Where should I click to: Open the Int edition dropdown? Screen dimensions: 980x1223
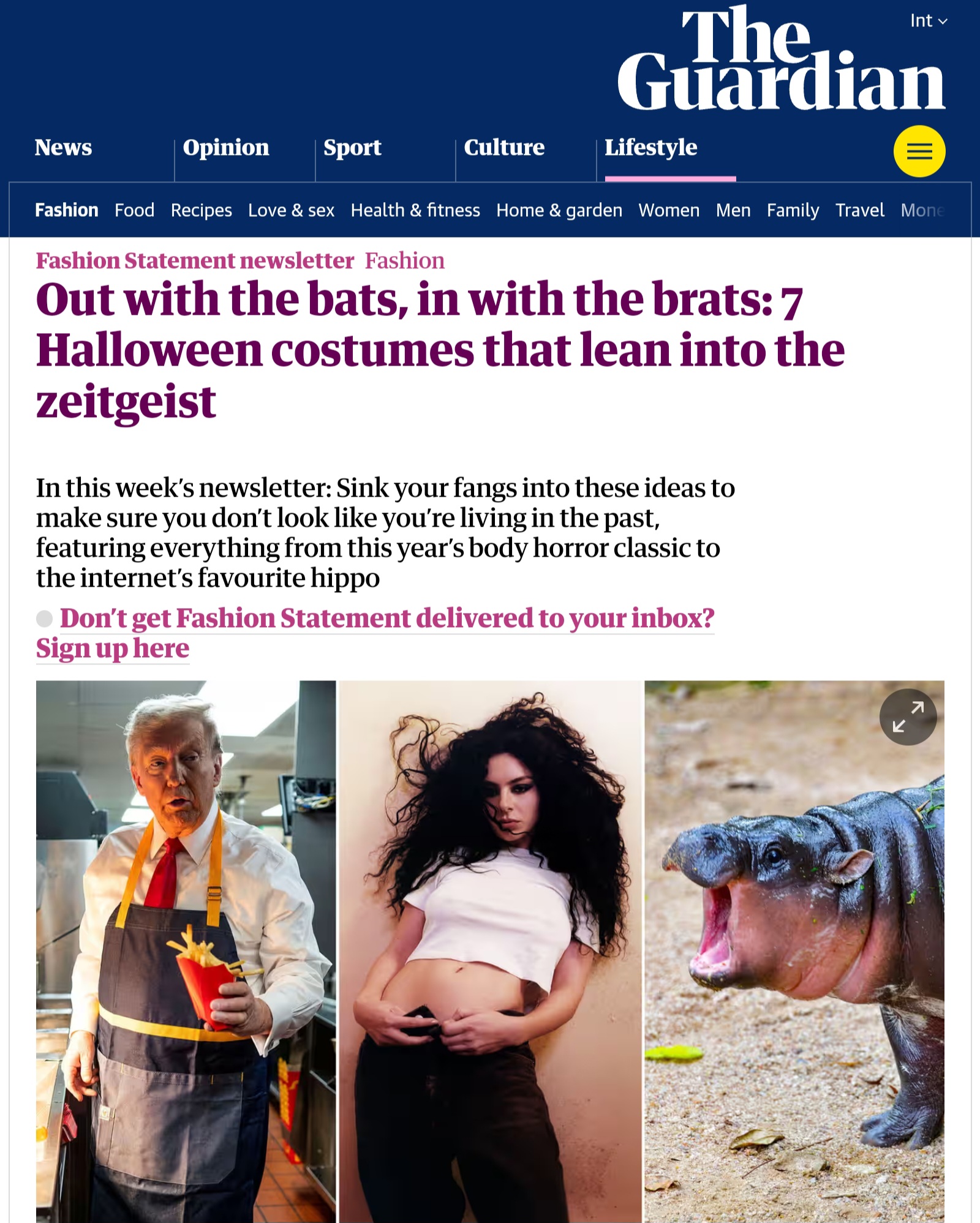point(929,21)
